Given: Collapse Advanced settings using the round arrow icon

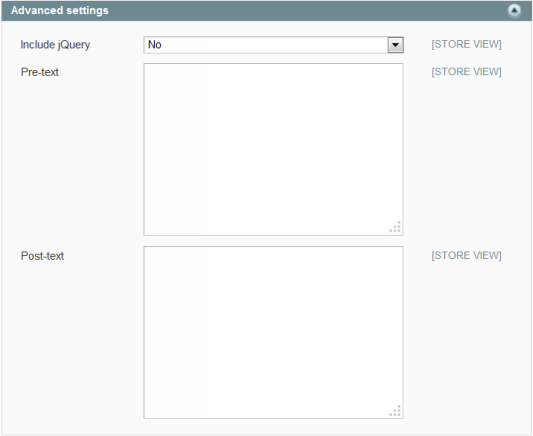Looking at the screenshot, I should coord(514,11).
